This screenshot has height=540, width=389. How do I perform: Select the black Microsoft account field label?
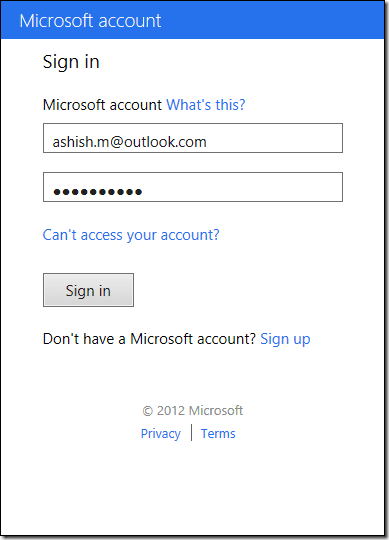click(102, 105)
